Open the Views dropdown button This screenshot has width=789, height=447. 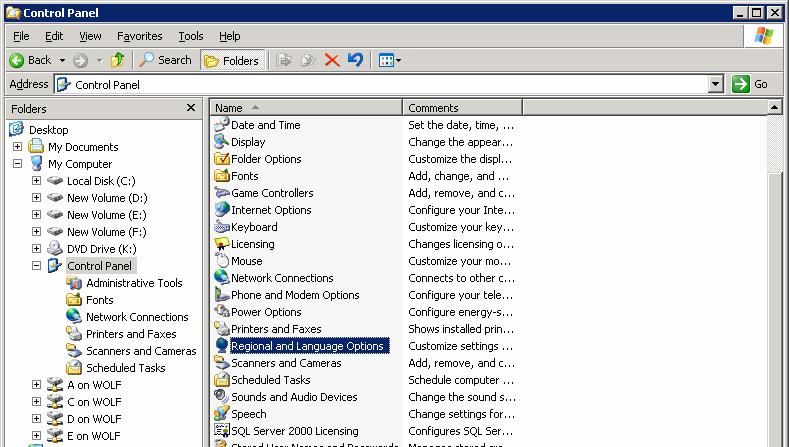coord(389,60)
